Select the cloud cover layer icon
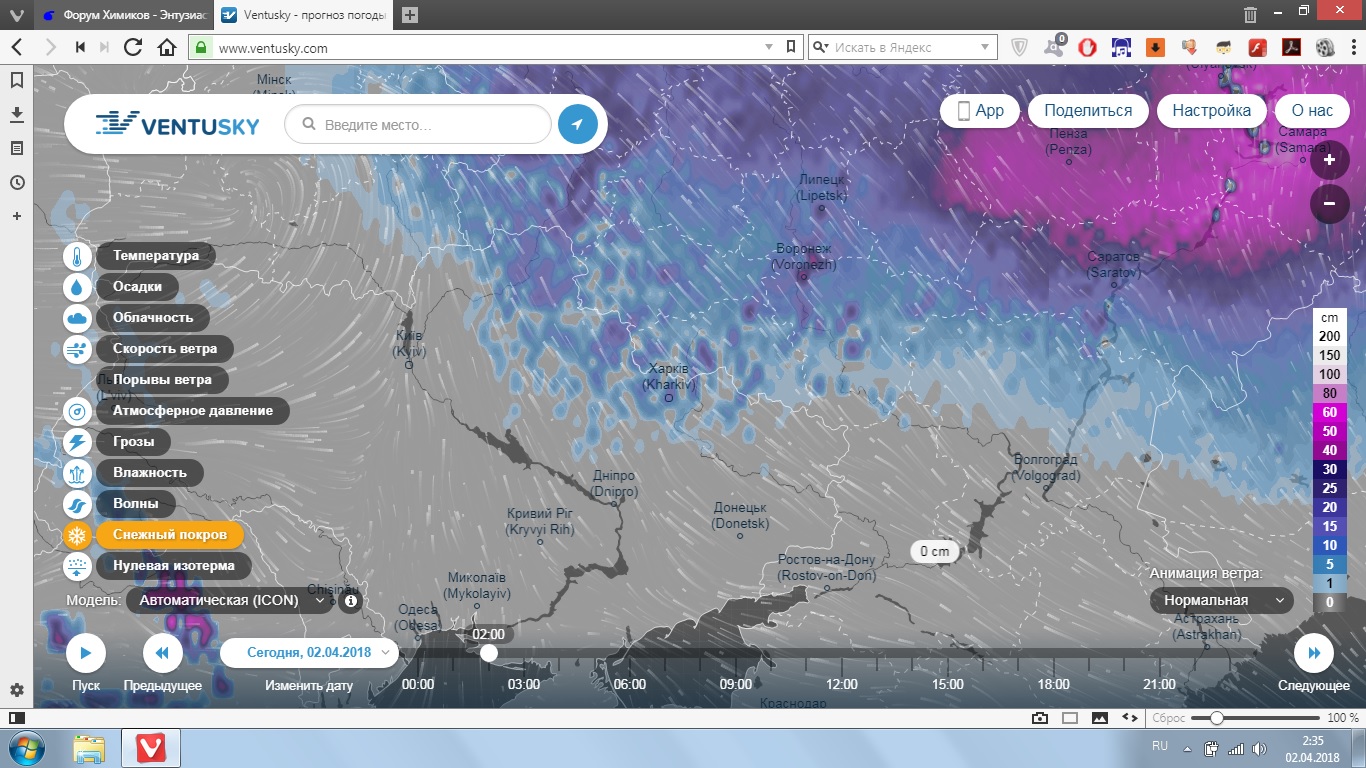Image resolution: width=1366 pixels, height=768 pixels. (78, 318)
